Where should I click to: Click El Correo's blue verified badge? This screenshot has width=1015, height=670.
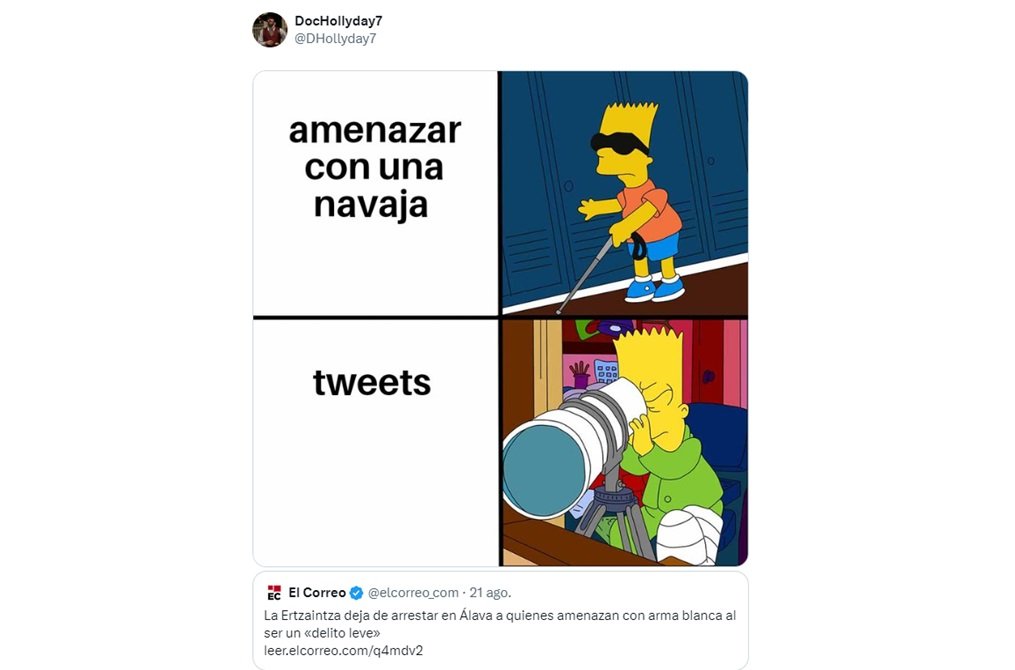pyautogui.click(x=356, y=593)
